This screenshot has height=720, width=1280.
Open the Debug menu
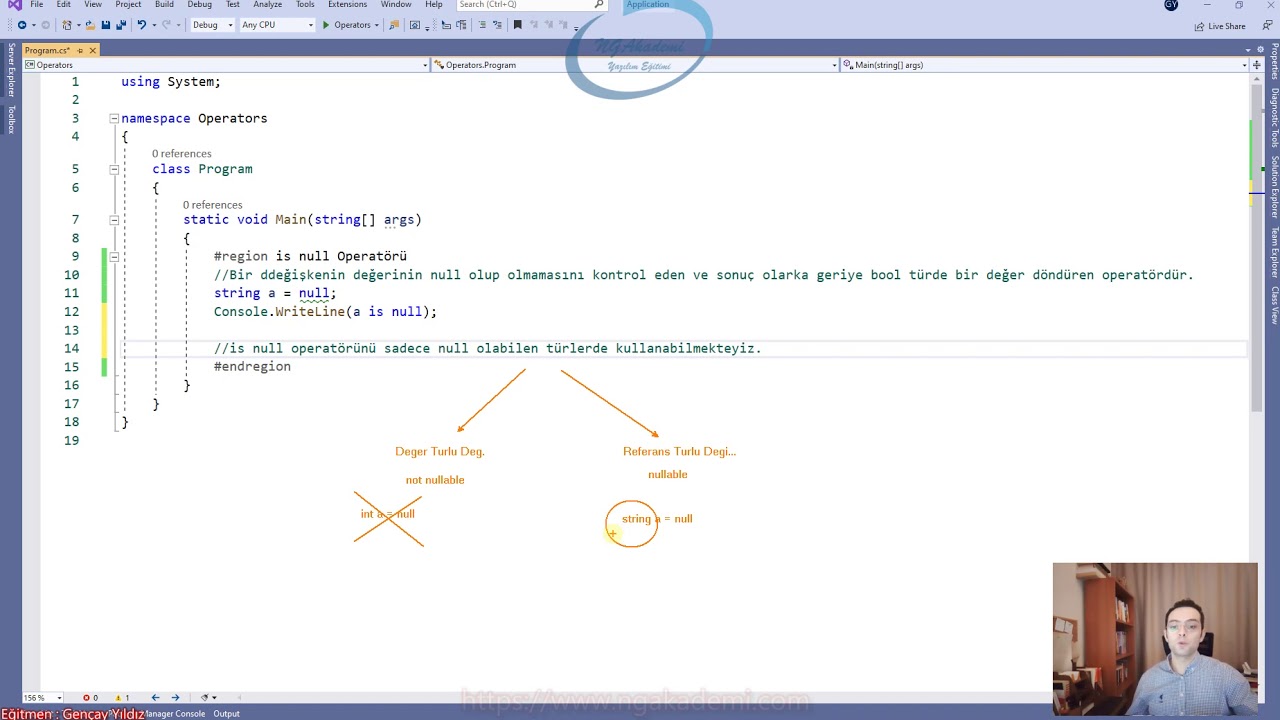pyautogui.click(x=200, y=5)
